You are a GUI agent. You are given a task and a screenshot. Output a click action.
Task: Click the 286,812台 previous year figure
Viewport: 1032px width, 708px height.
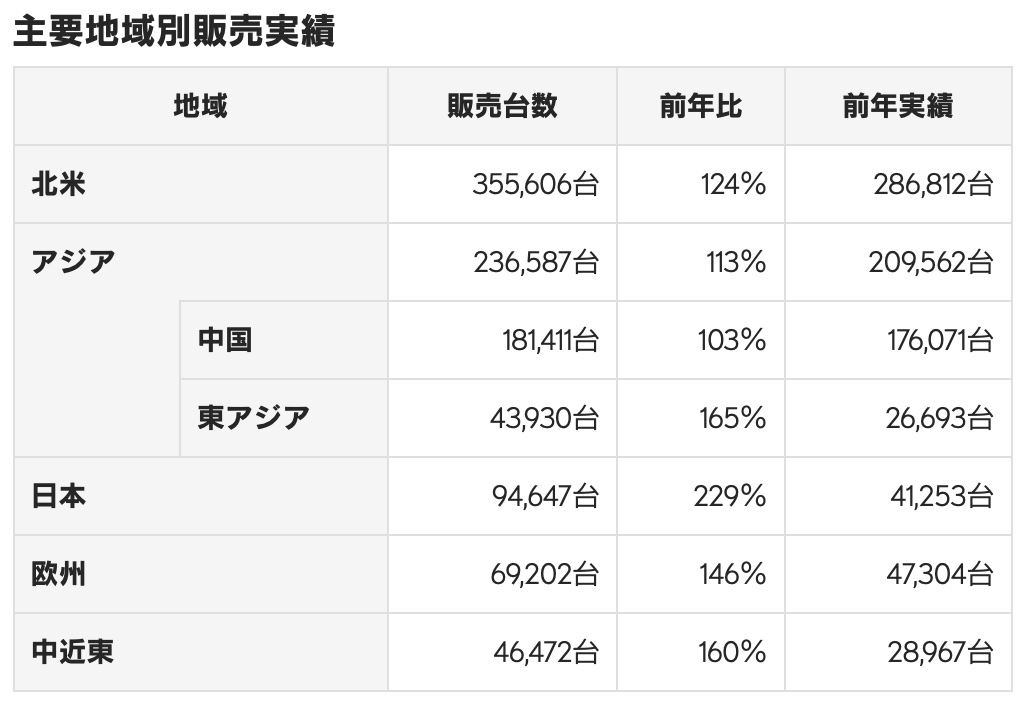pos(933,184)
